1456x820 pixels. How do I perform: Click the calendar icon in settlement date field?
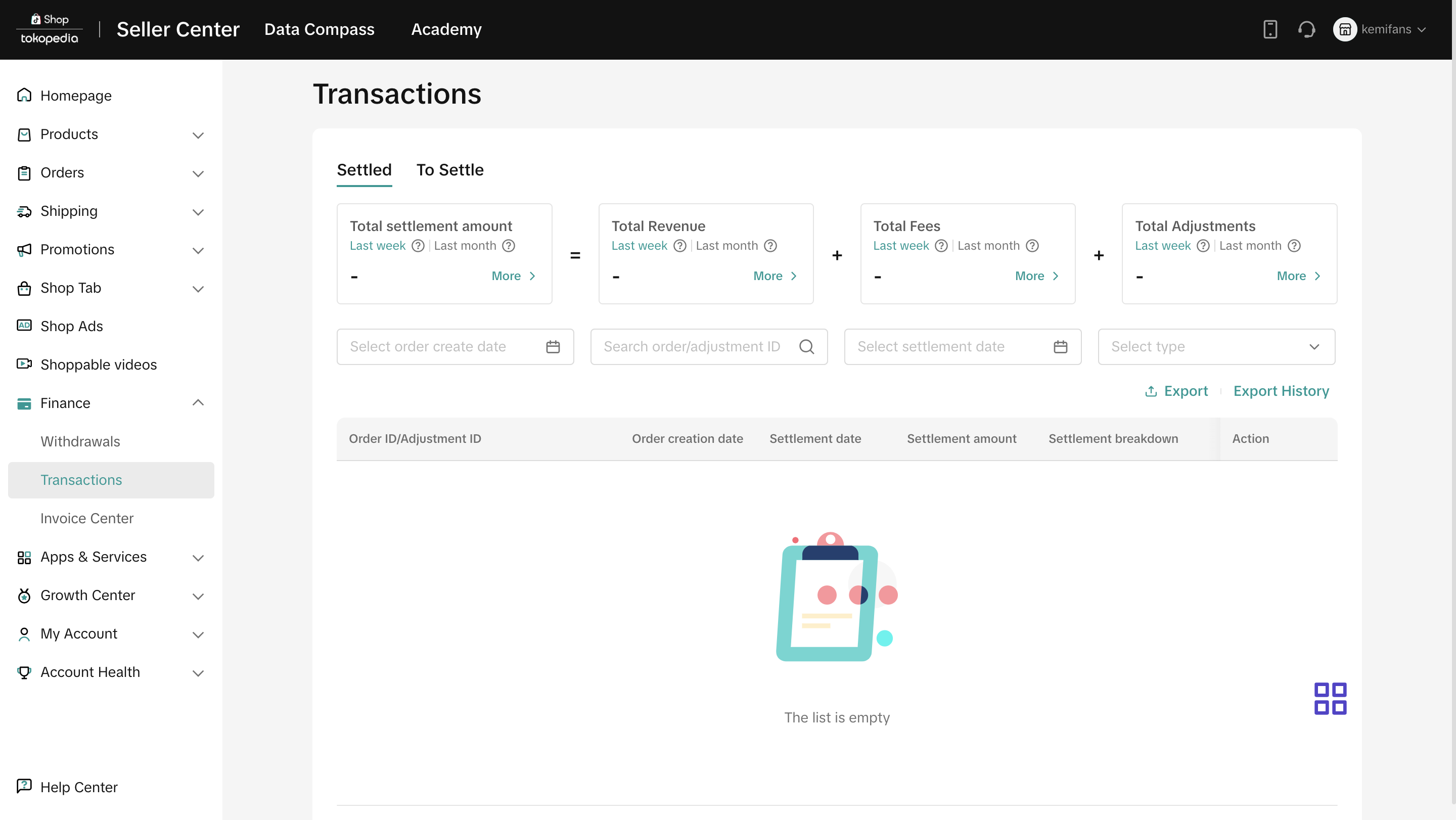[x=1060, y=346]
